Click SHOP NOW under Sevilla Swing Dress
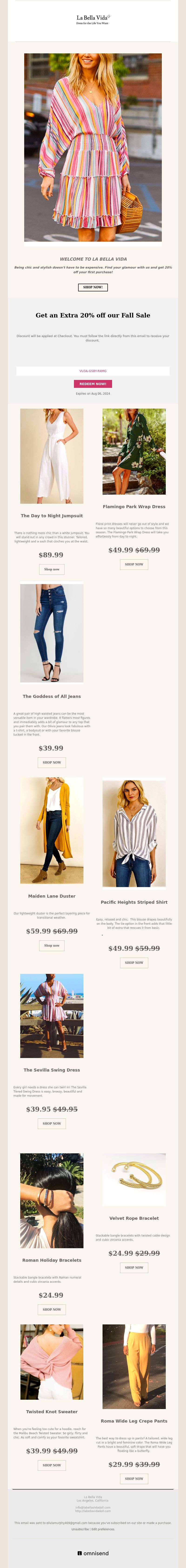 (x=52, y=1123)
